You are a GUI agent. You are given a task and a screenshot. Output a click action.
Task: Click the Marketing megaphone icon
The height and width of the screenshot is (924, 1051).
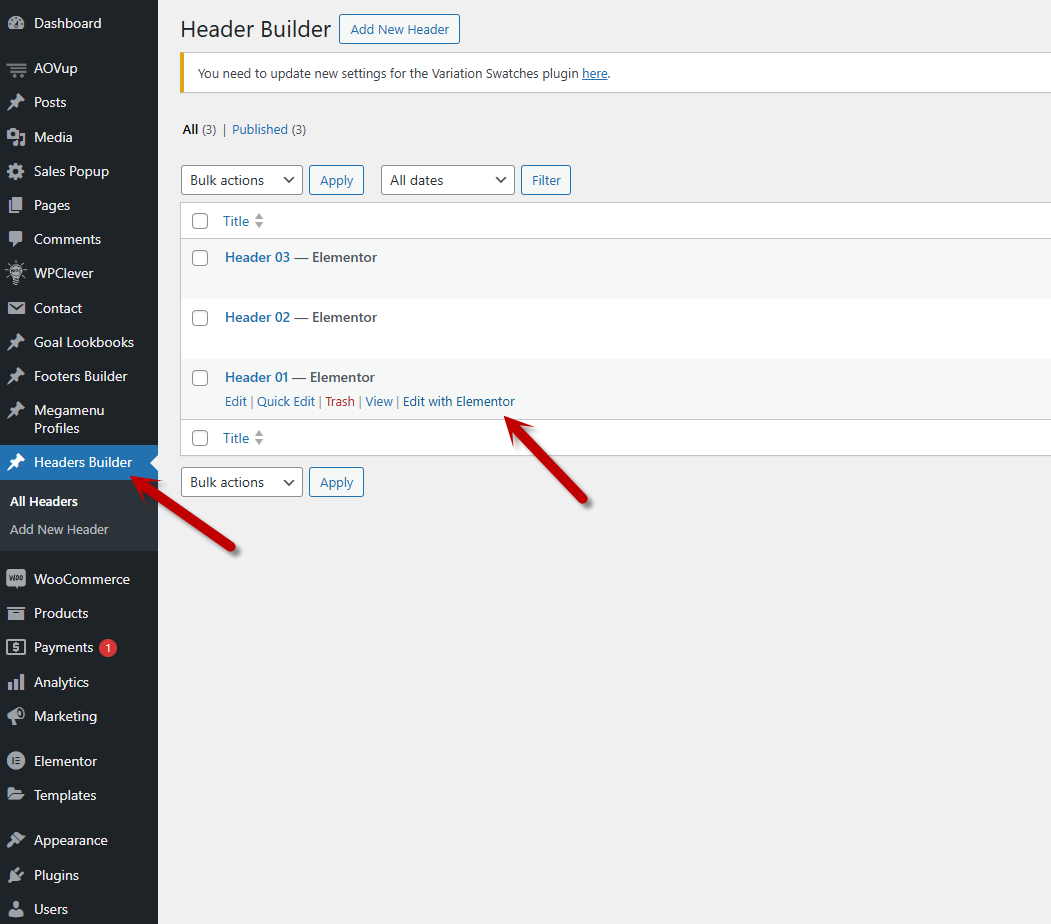16,716
